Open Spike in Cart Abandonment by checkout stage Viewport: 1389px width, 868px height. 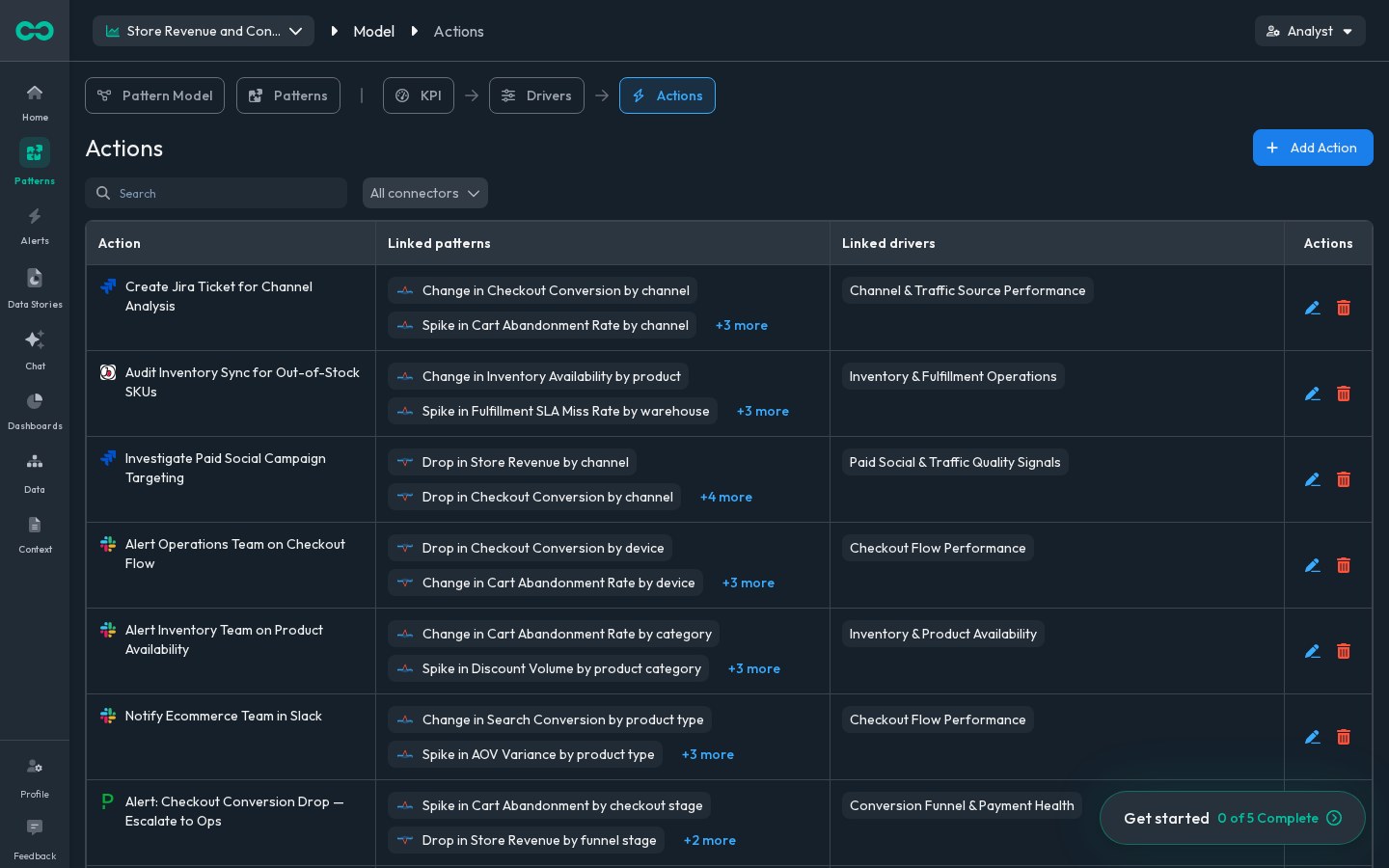coord(549,805)
